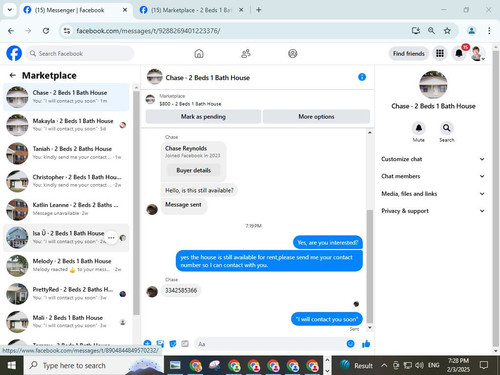Click Mark as pending button
Screen dimensions: 500x375
pyautogui.click(x=203, y=117)
